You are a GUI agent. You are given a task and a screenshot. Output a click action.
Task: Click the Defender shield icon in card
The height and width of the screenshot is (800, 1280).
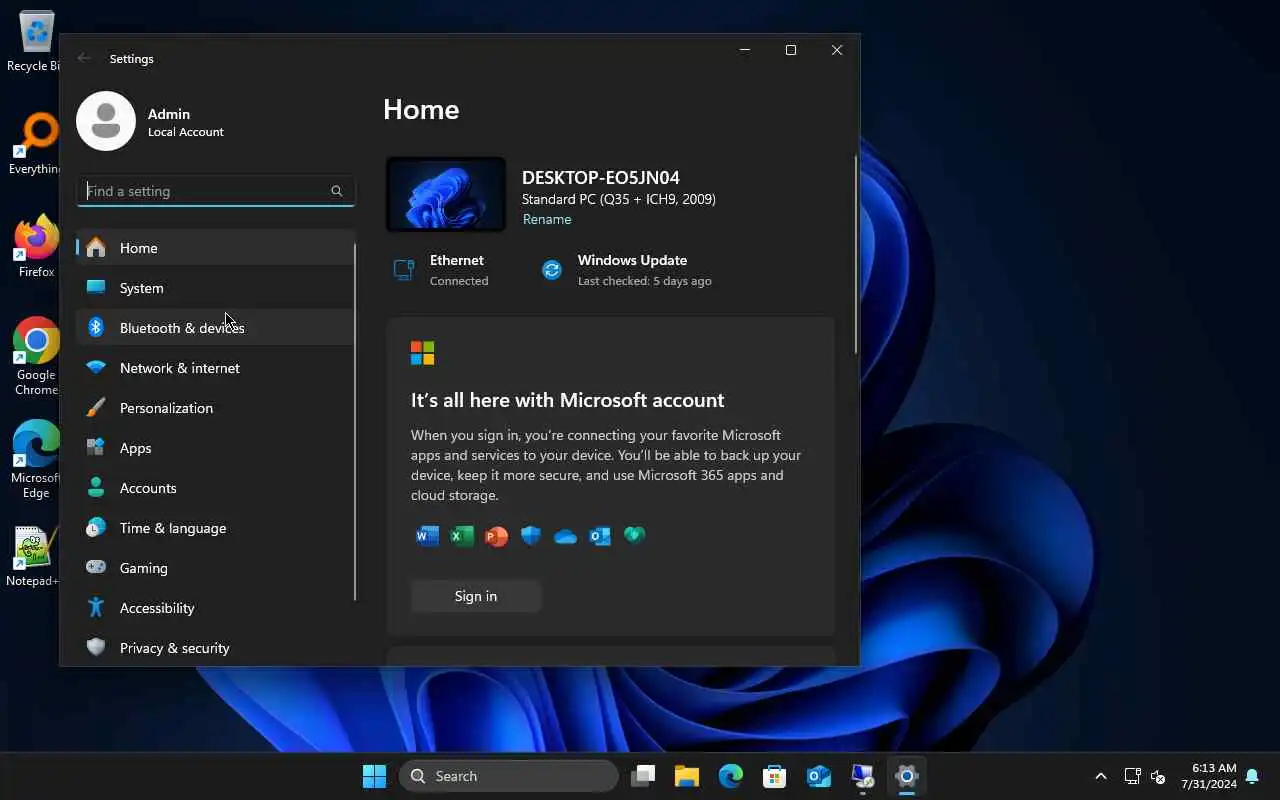[531, 536]
